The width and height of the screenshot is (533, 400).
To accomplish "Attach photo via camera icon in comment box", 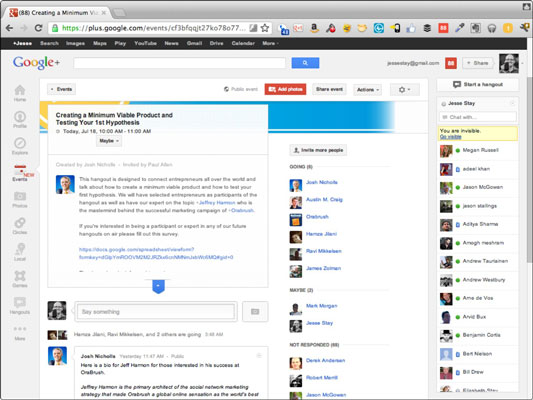I will coord(255,311).
